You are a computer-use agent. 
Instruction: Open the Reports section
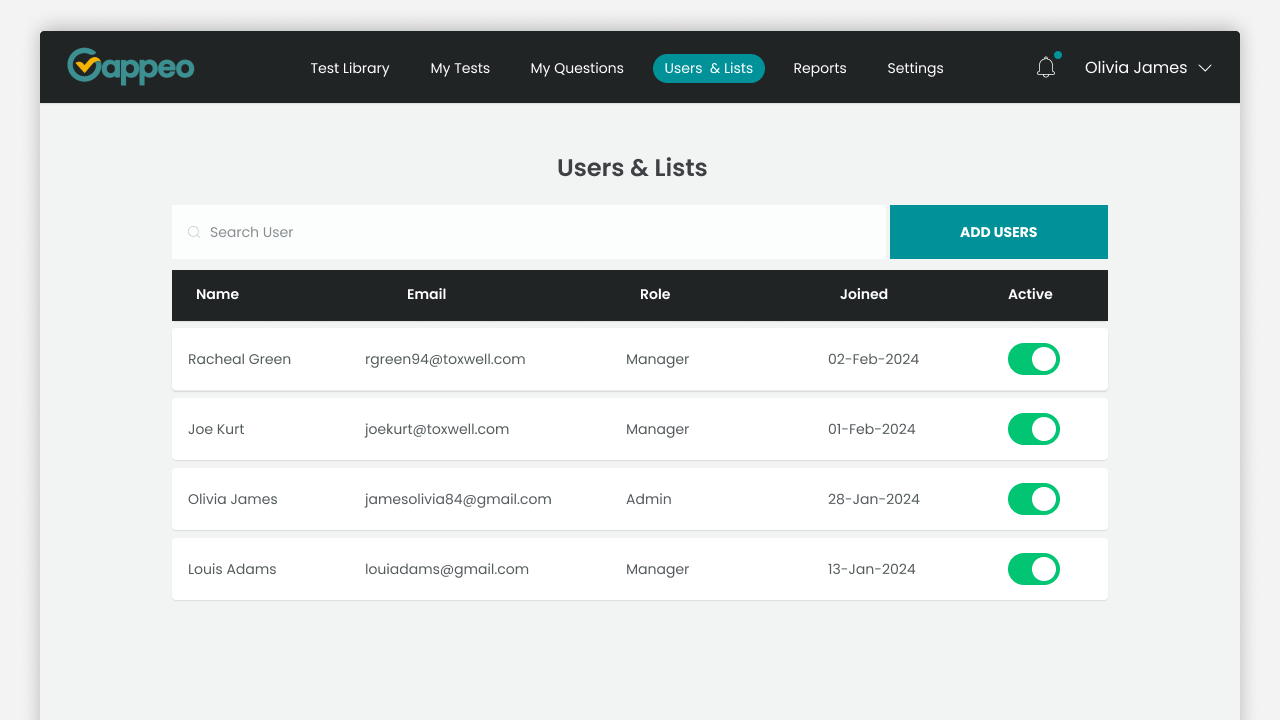point(819,68)
